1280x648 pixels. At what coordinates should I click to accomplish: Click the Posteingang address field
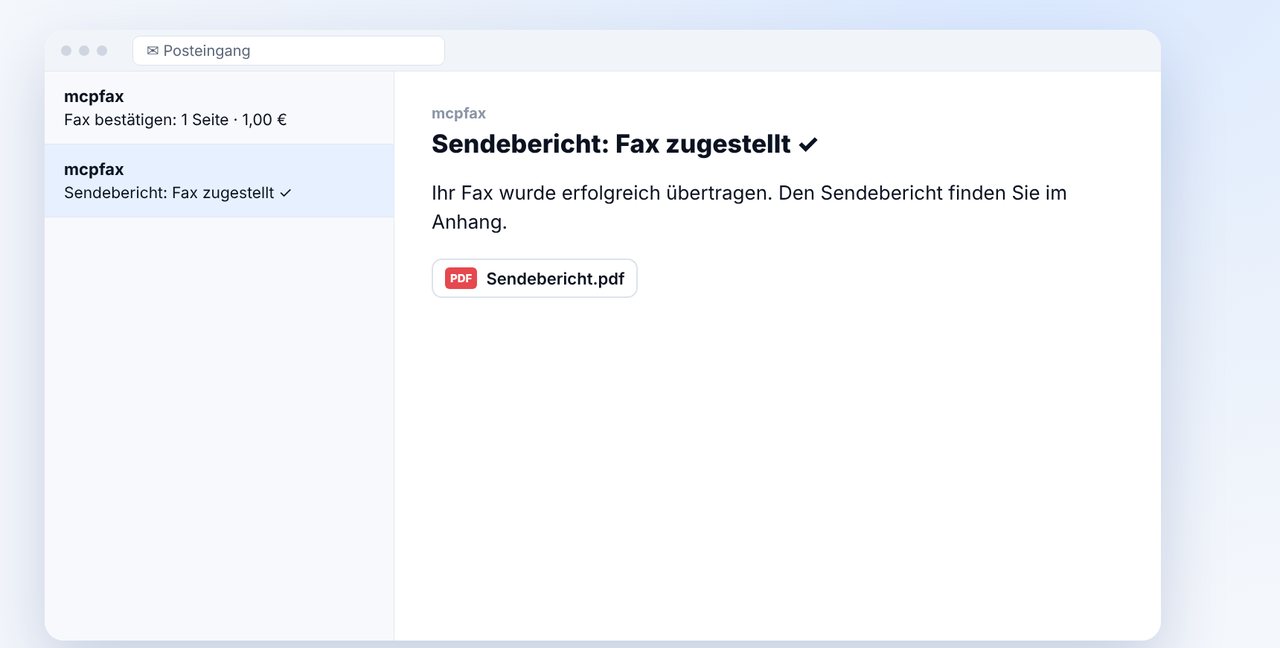point(288,51)
